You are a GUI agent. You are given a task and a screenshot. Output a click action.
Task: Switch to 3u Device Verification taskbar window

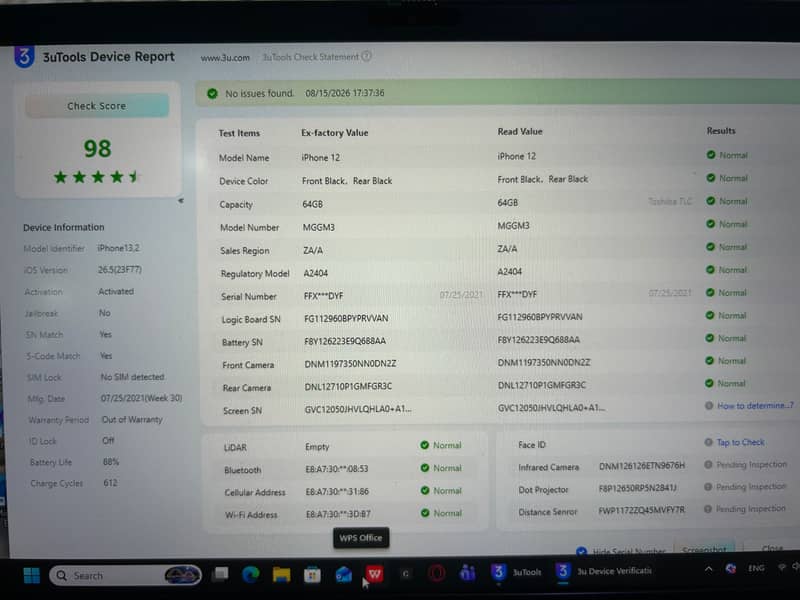(x=604, y=571)
